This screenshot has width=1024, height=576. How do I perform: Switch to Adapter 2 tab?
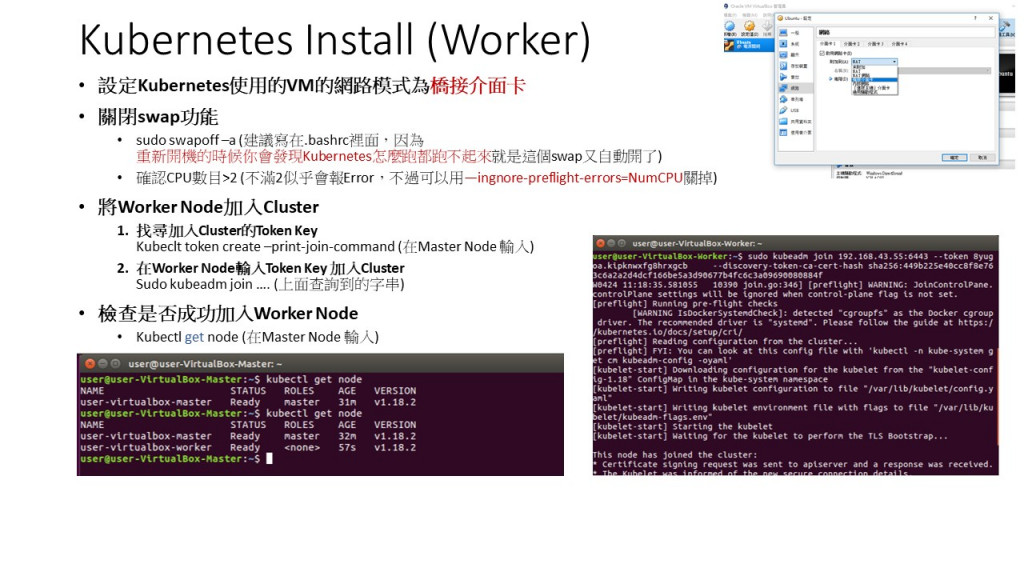852,44
